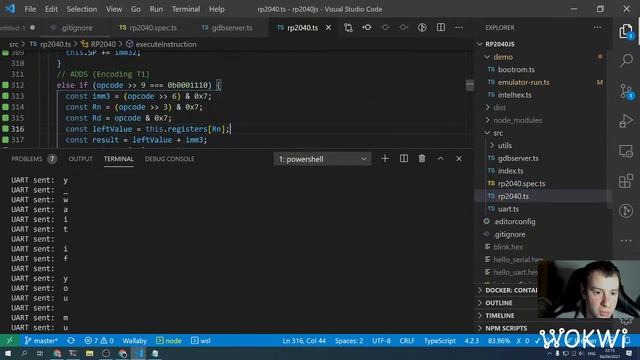Viewport: 640px width, 360px height.
Task: Close the terminal panel
Action: coord(459,158)
